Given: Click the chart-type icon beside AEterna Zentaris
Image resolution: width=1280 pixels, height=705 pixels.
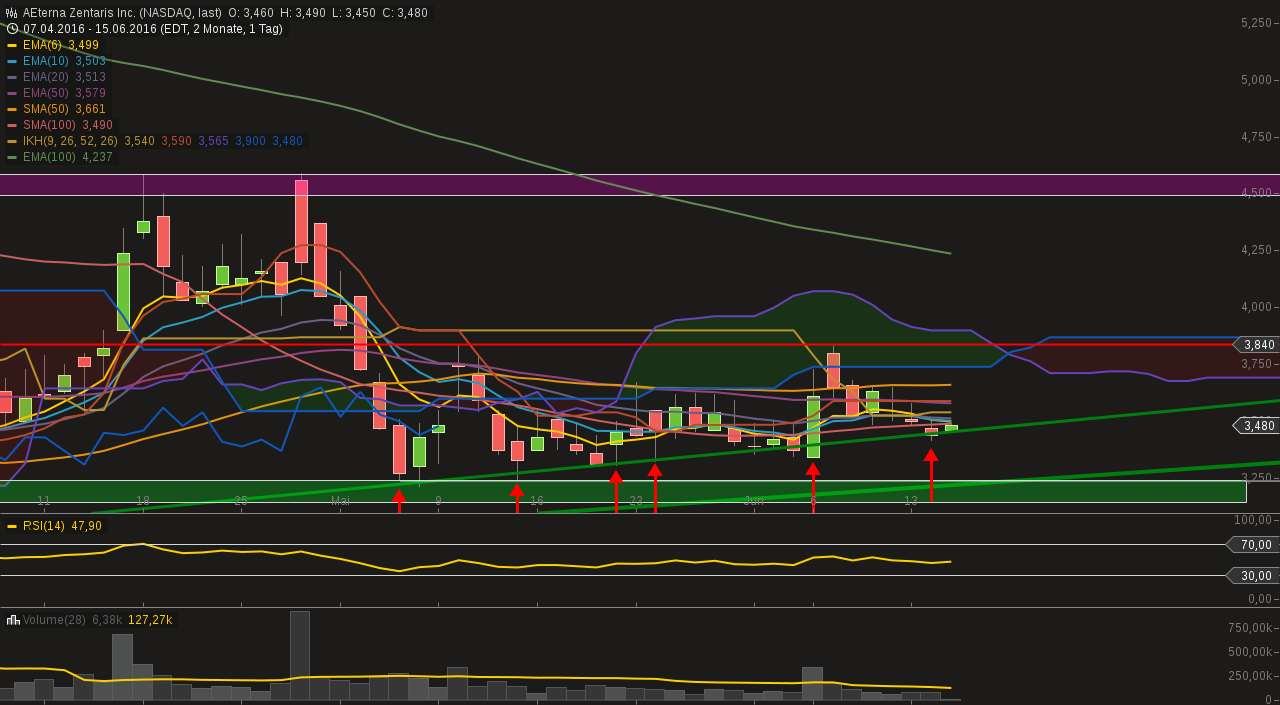Looking at the screenshot, I should [x=12, y=13].
